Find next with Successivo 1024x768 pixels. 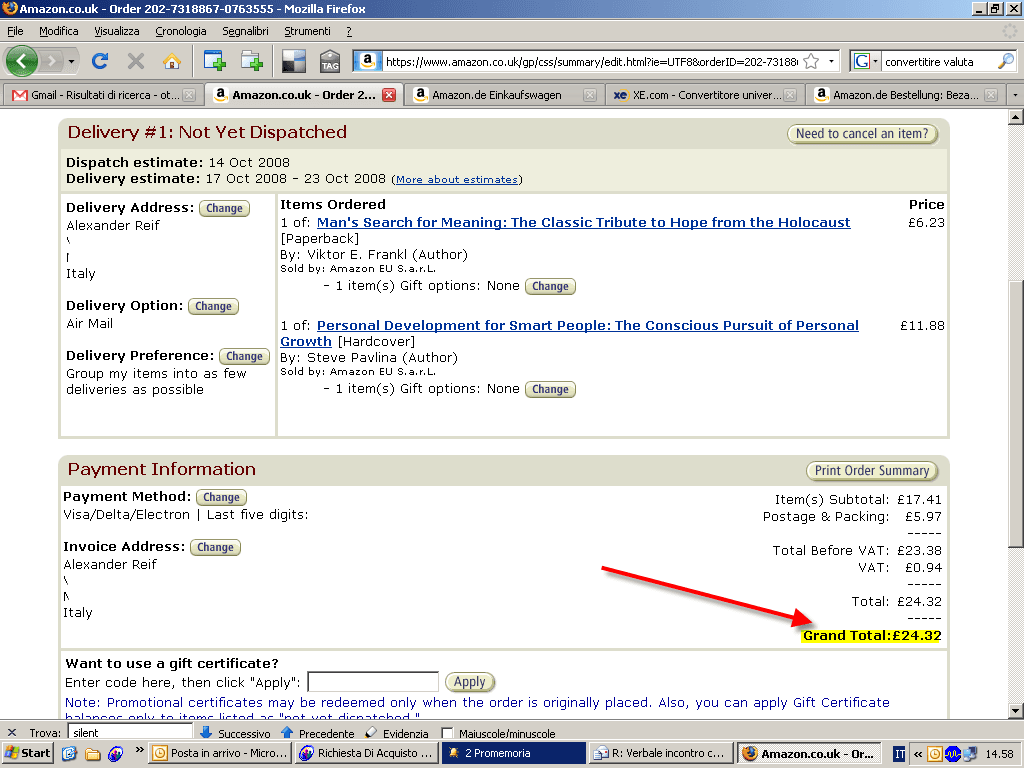[235, 733]
